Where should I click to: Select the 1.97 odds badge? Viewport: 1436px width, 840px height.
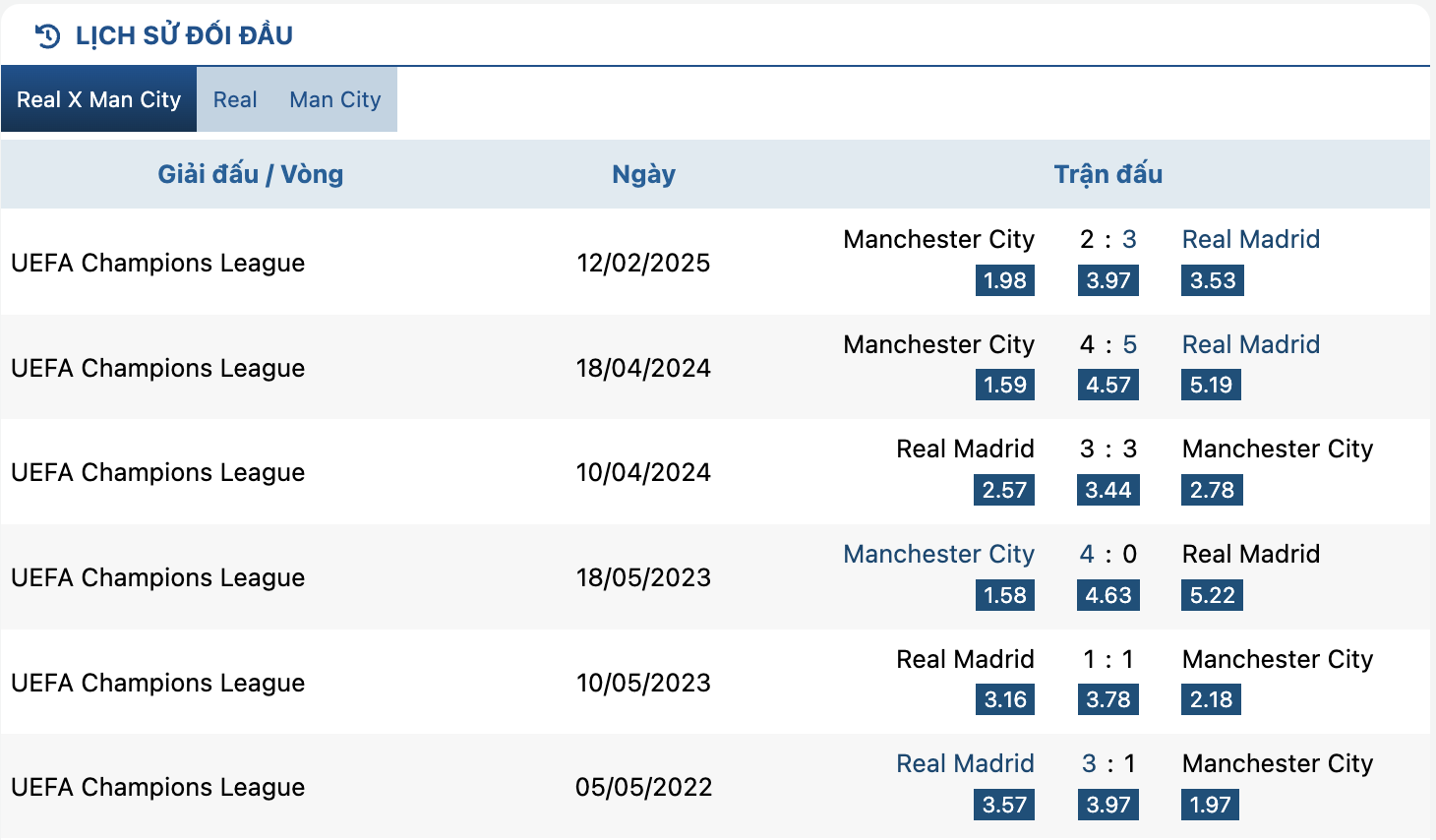[x=1209, y=805]
